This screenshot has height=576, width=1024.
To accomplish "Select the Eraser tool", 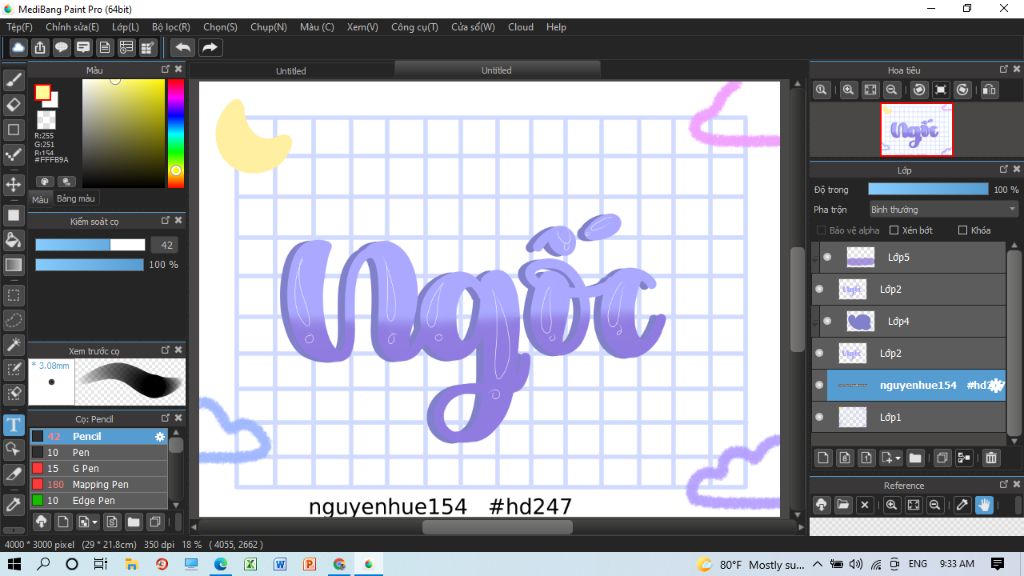I will 14,104.
